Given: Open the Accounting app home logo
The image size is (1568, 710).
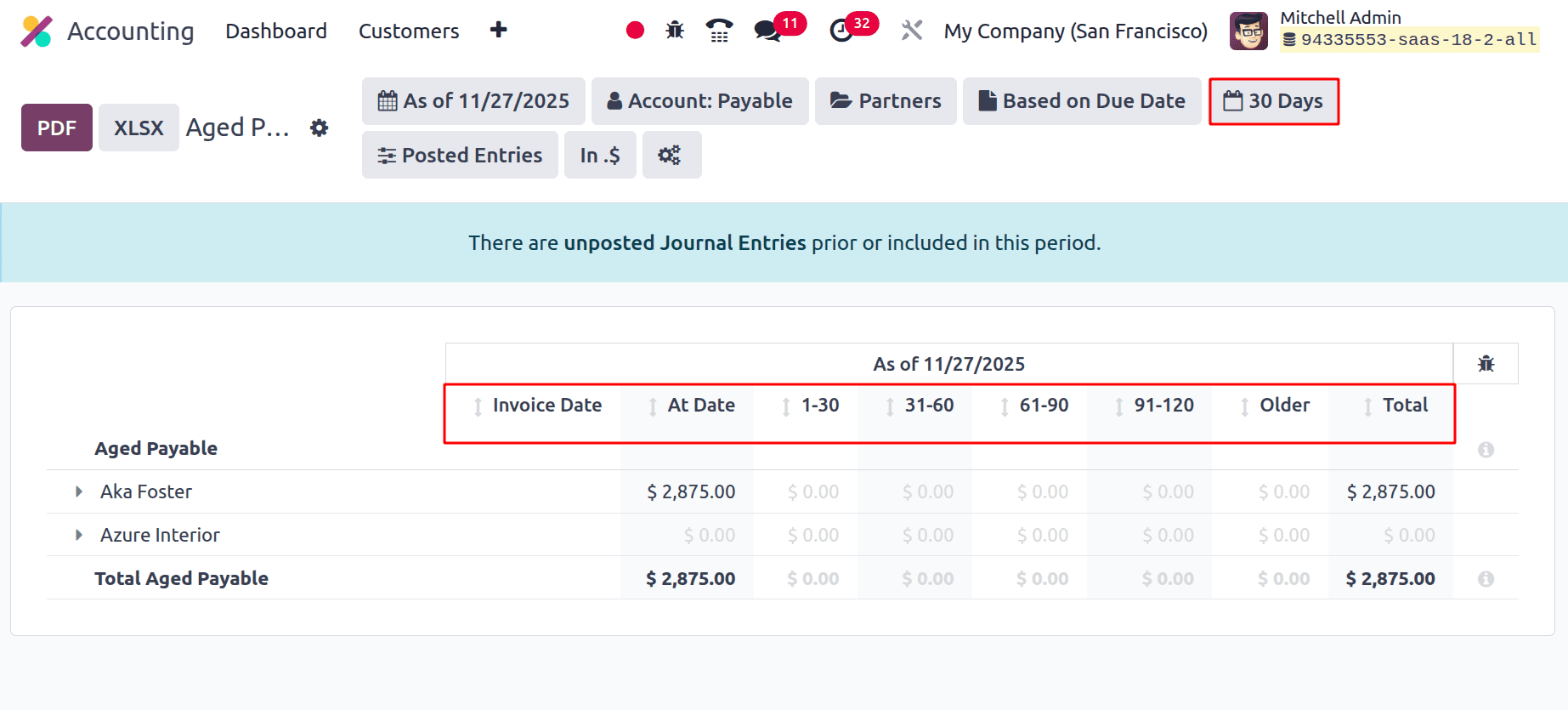Looking at the screenshot, I should click(x=37, y=31).
